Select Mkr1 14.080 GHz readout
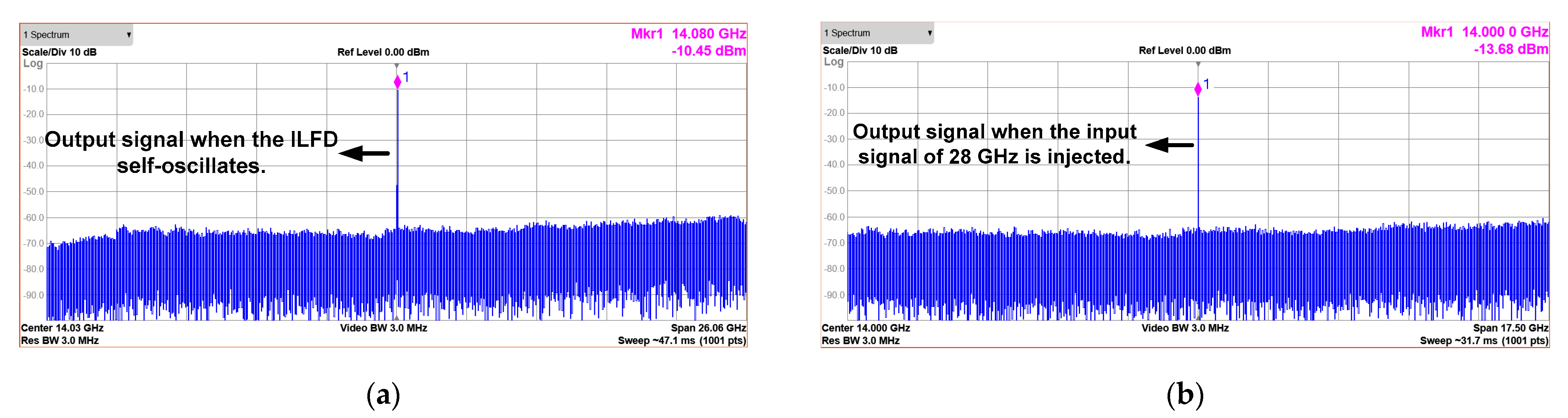1568x418 pixels. pyautogui.click(x=688, y=33)
